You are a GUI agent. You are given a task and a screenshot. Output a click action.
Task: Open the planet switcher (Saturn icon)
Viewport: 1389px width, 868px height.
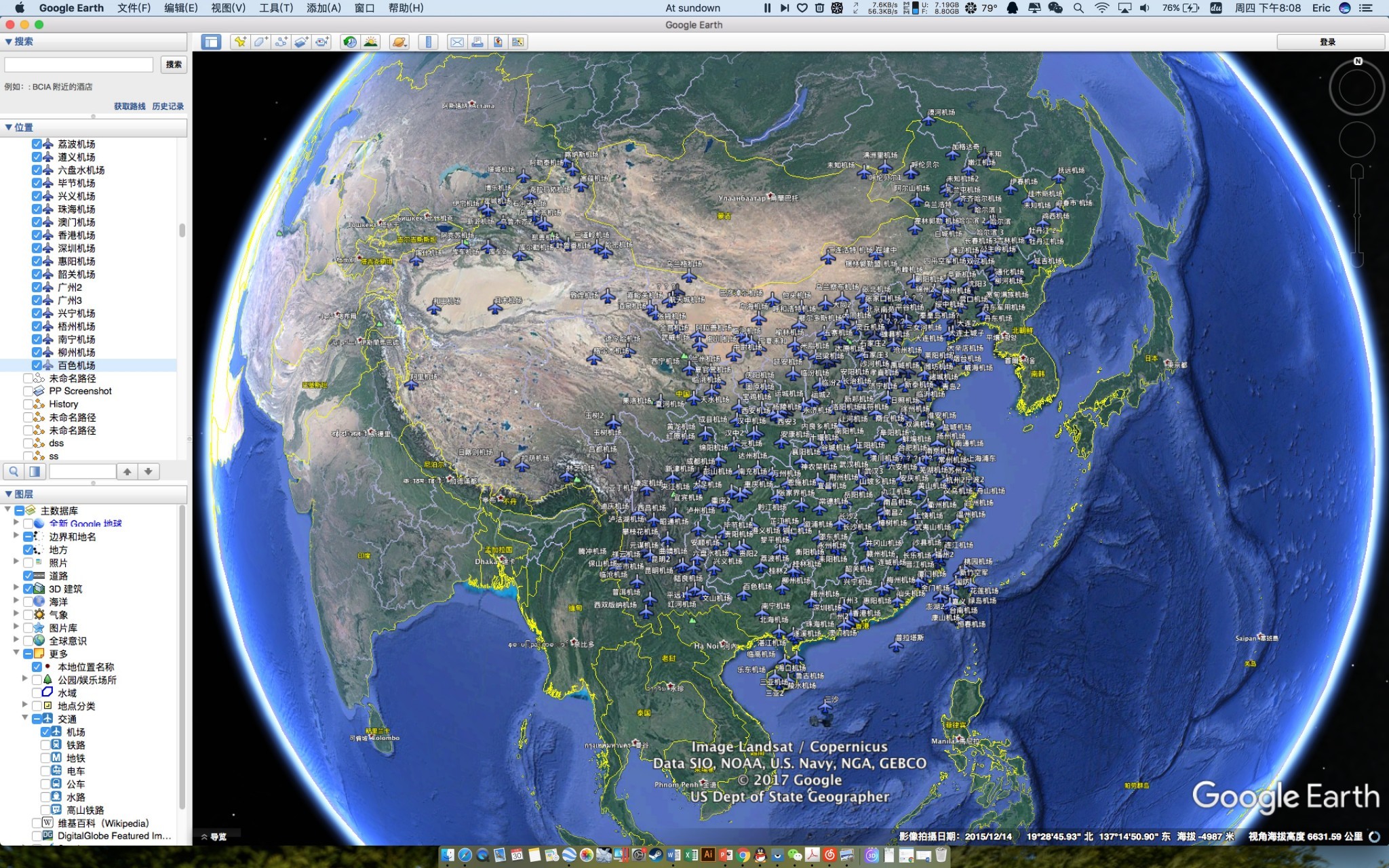point(399,42)
